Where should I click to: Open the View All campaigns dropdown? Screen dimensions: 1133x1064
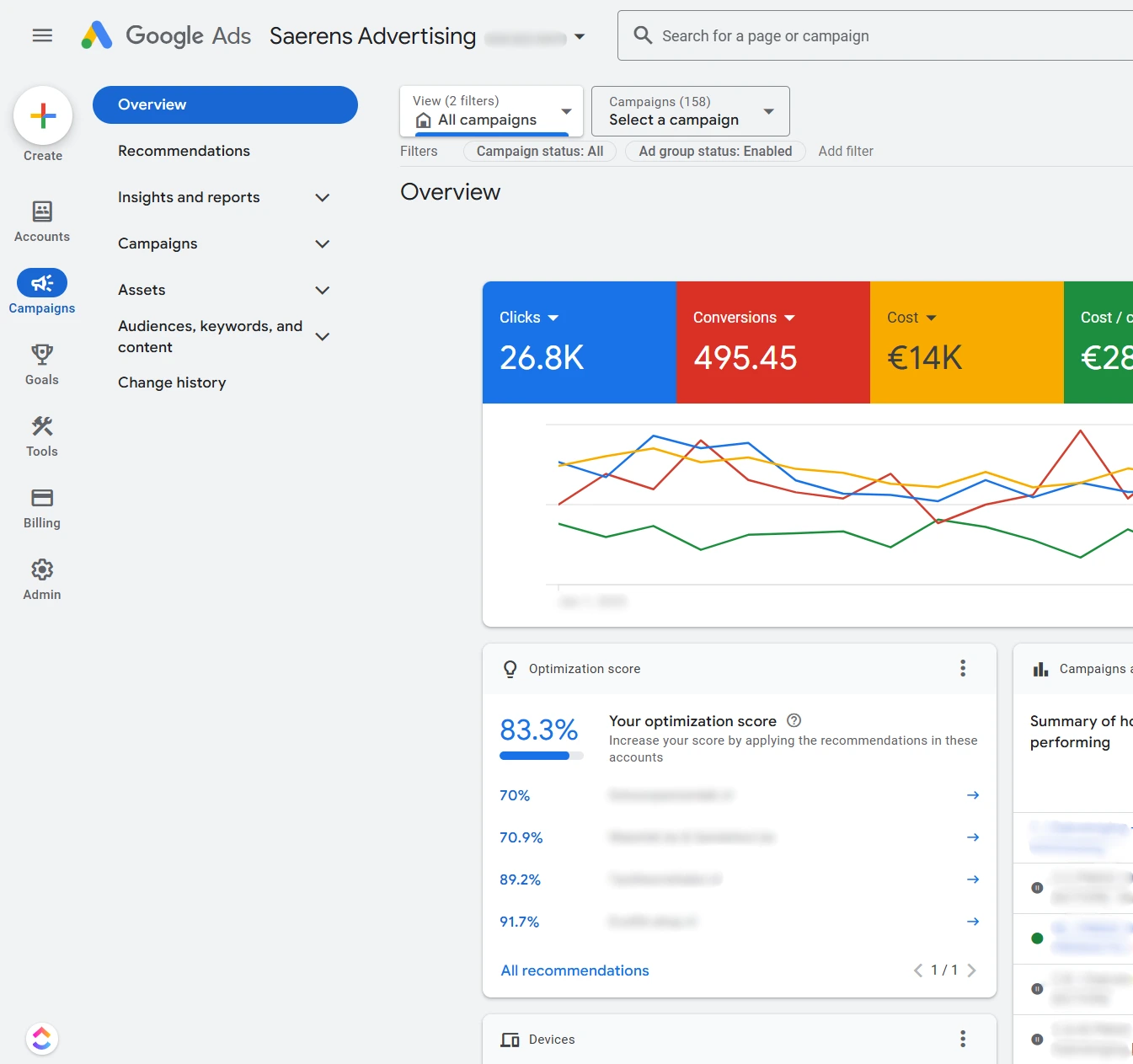492,110
